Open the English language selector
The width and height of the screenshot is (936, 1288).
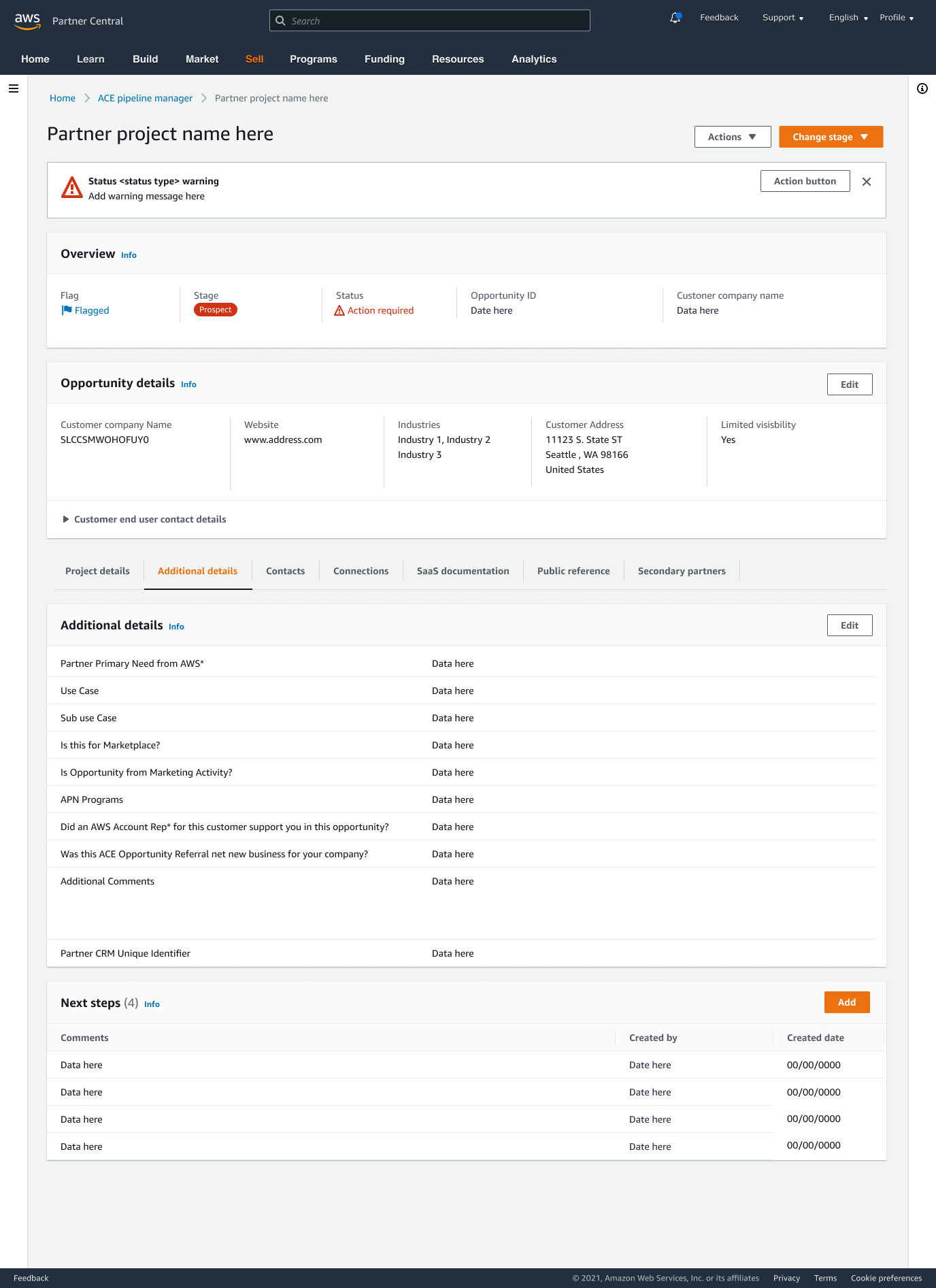click(848, 18)
